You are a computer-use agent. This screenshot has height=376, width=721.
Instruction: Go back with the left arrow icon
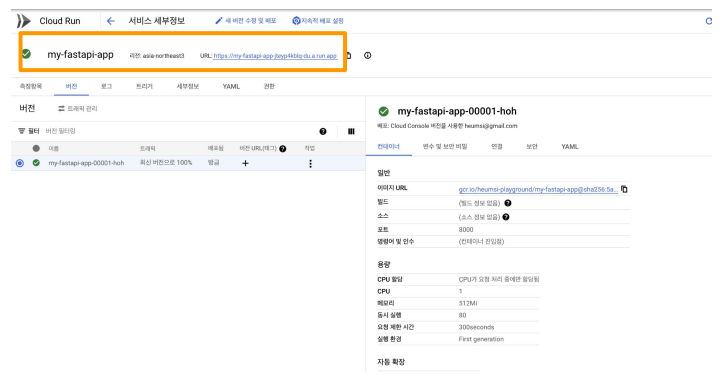tap(110, 21)
